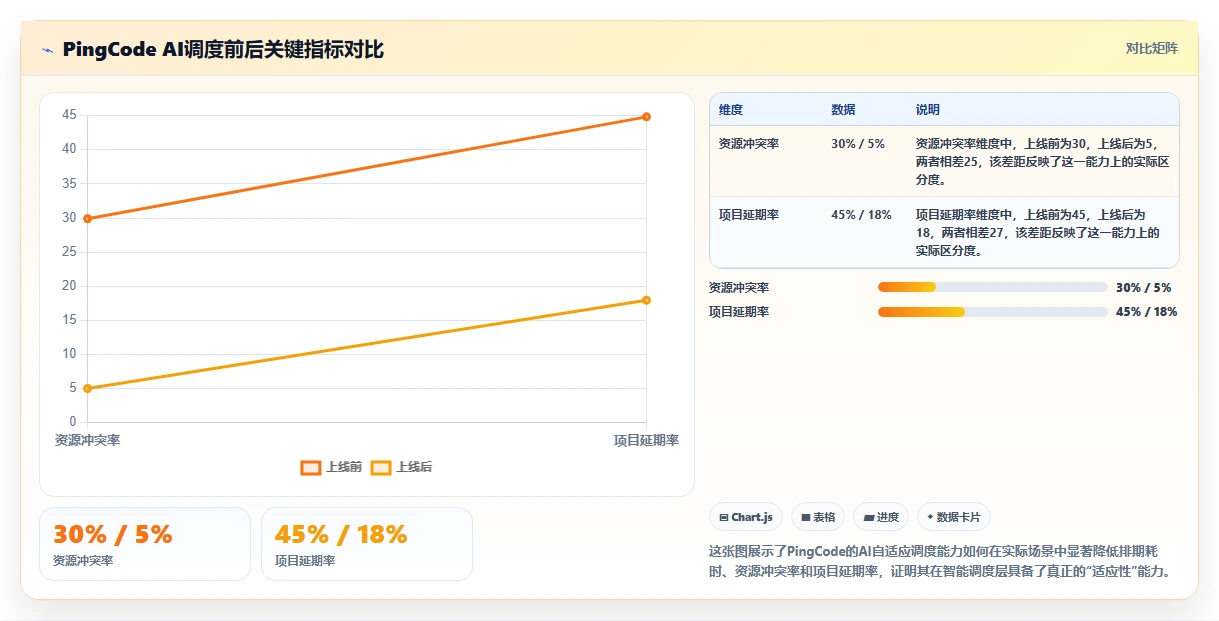Toggle the 上线前 legend swatch

coord(311,467)
